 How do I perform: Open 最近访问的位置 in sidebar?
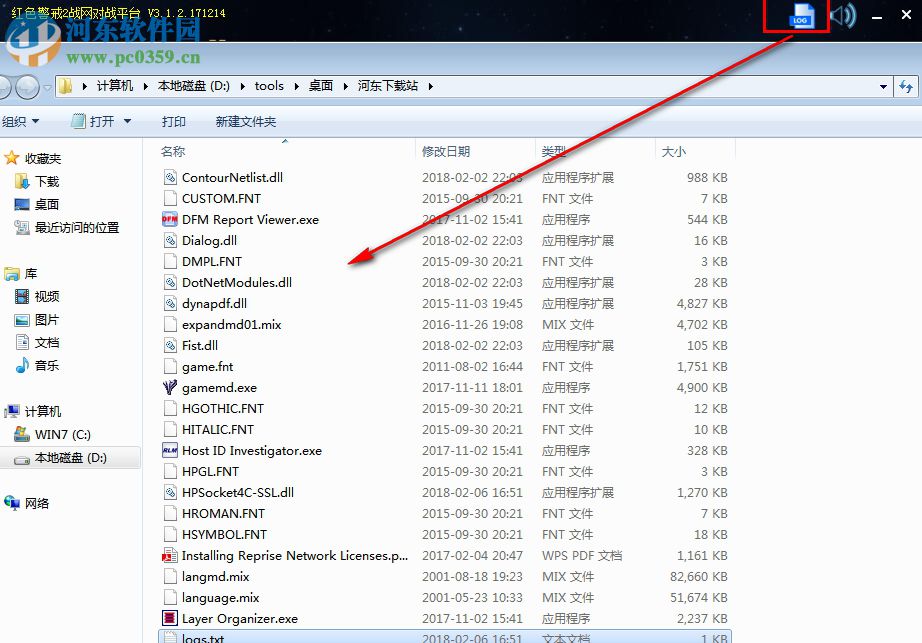(x=76, y=227)
